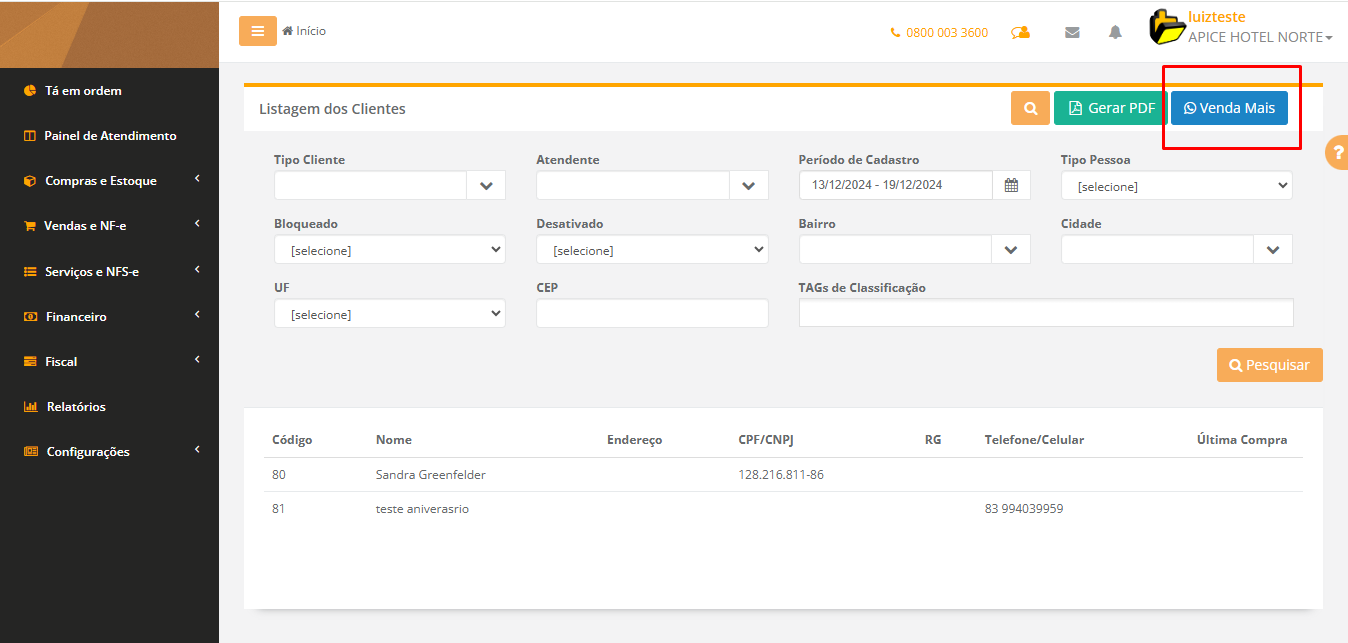1348x643 pixels.
Task: Open the Tipo Pessoa select box
Action: click(x=1176, y=186)
